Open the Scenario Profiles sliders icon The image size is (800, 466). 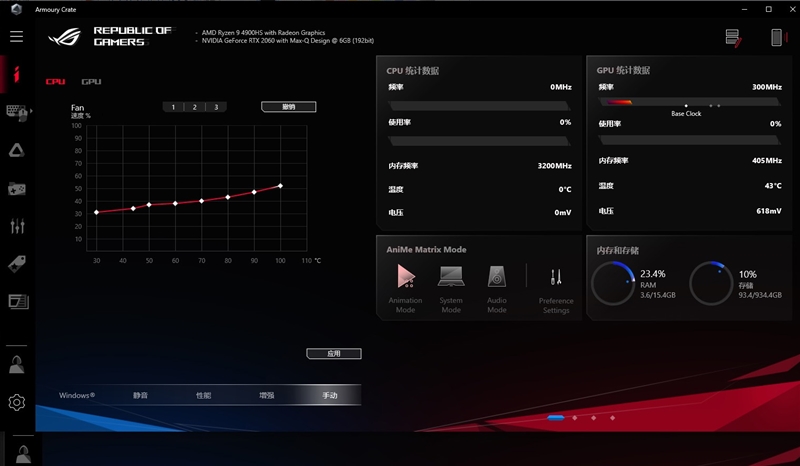[x=17, y=226]
